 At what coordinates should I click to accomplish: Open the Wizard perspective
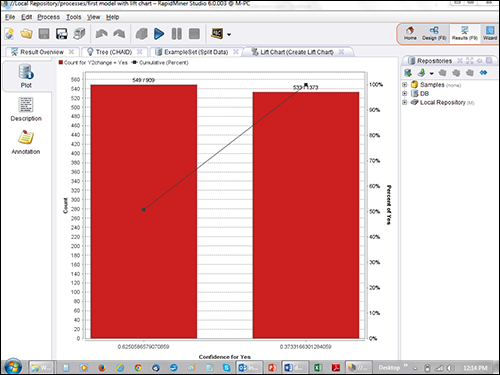pos(490,34)
